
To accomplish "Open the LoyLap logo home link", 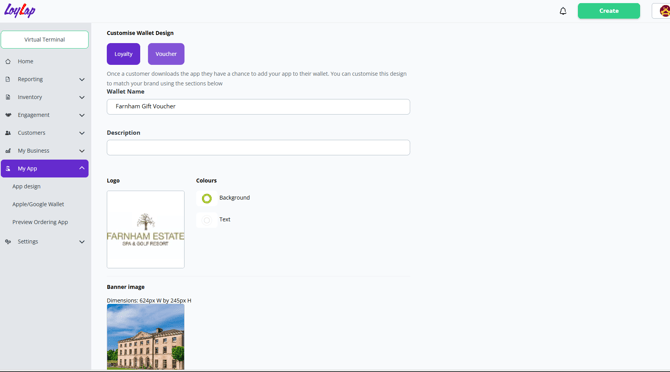I will point(20,10).
